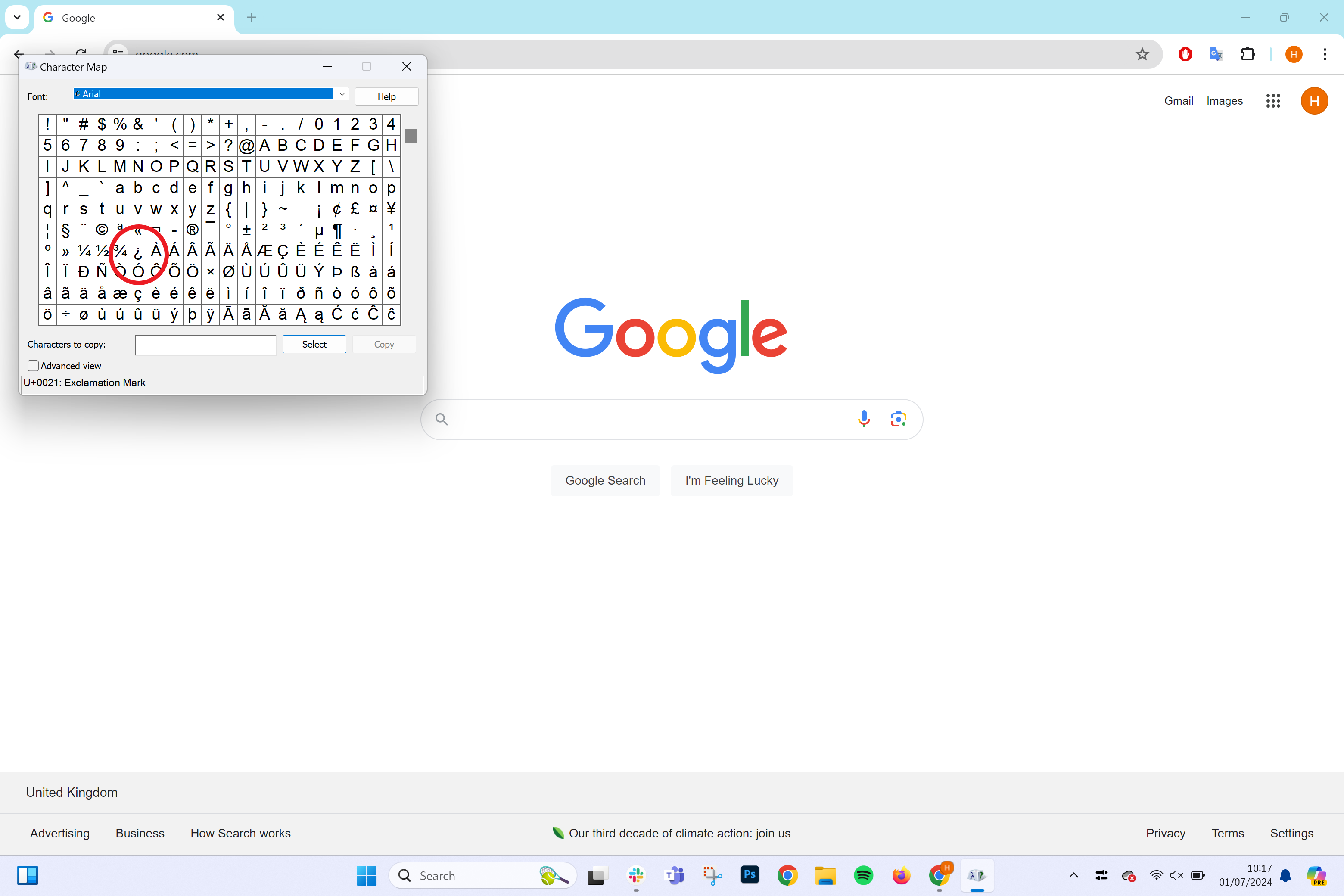Close the Google tab
The image size is (1344, 896).
[x=220, y=18]
